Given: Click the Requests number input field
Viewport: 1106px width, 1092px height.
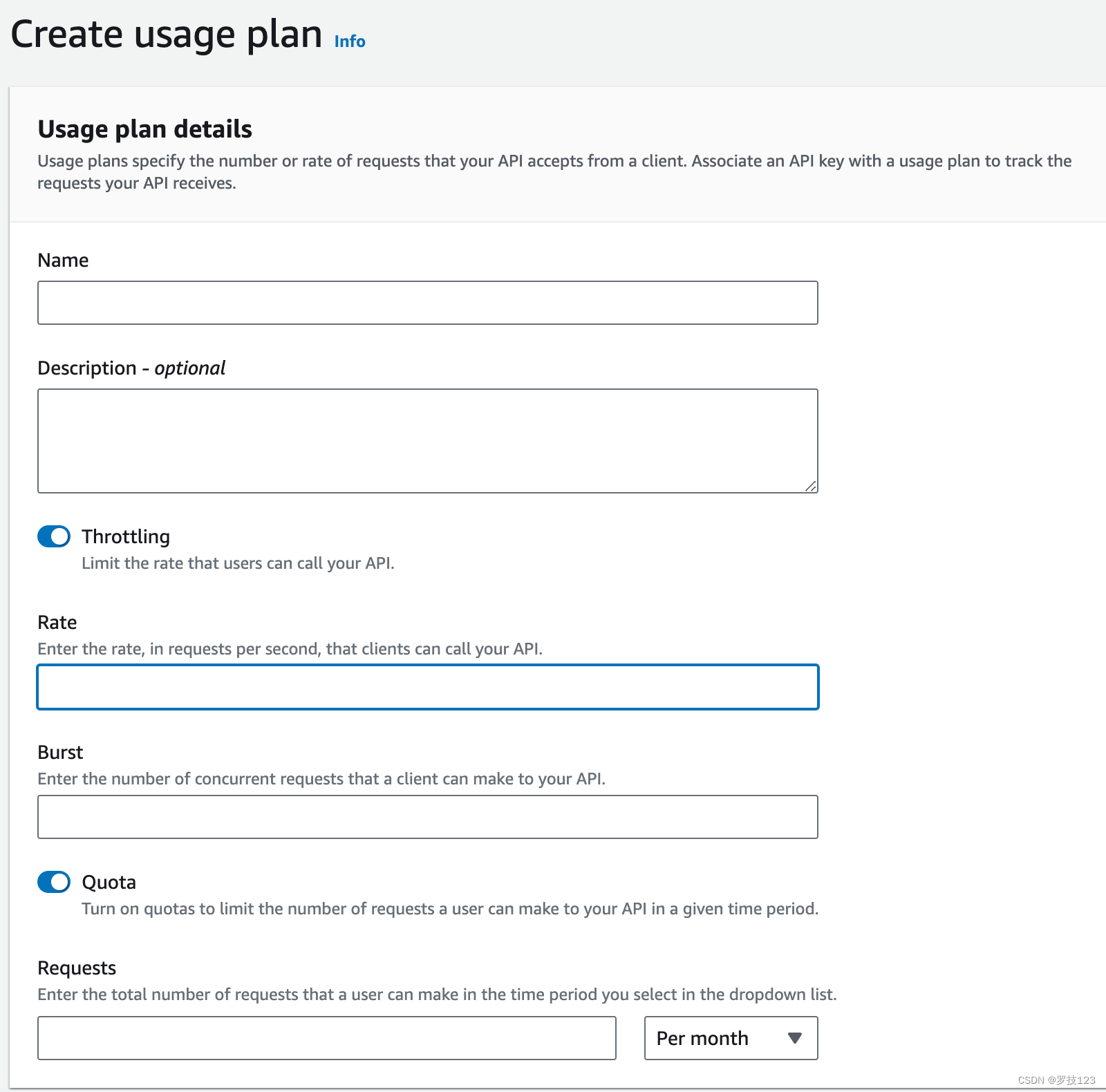Looking at the screenshot, I should point(327,1038).
